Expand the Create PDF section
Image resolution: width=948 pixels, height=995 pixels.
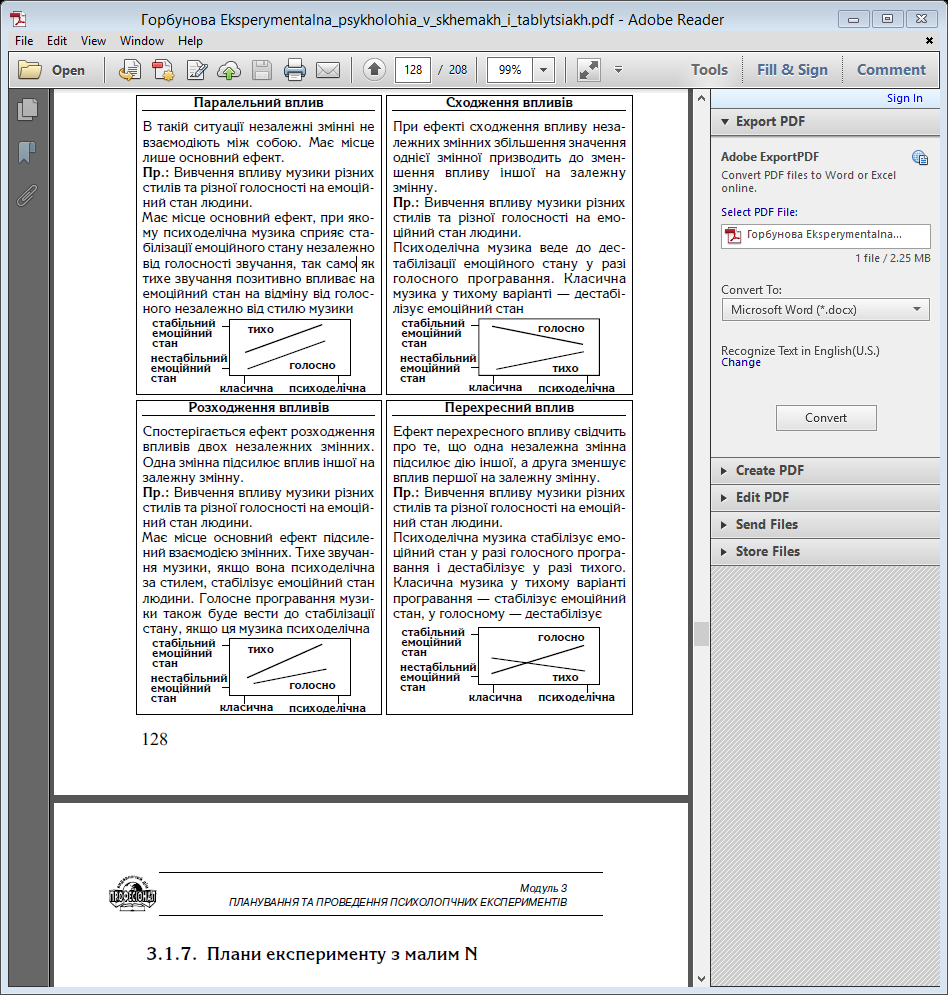click(769, 470)
